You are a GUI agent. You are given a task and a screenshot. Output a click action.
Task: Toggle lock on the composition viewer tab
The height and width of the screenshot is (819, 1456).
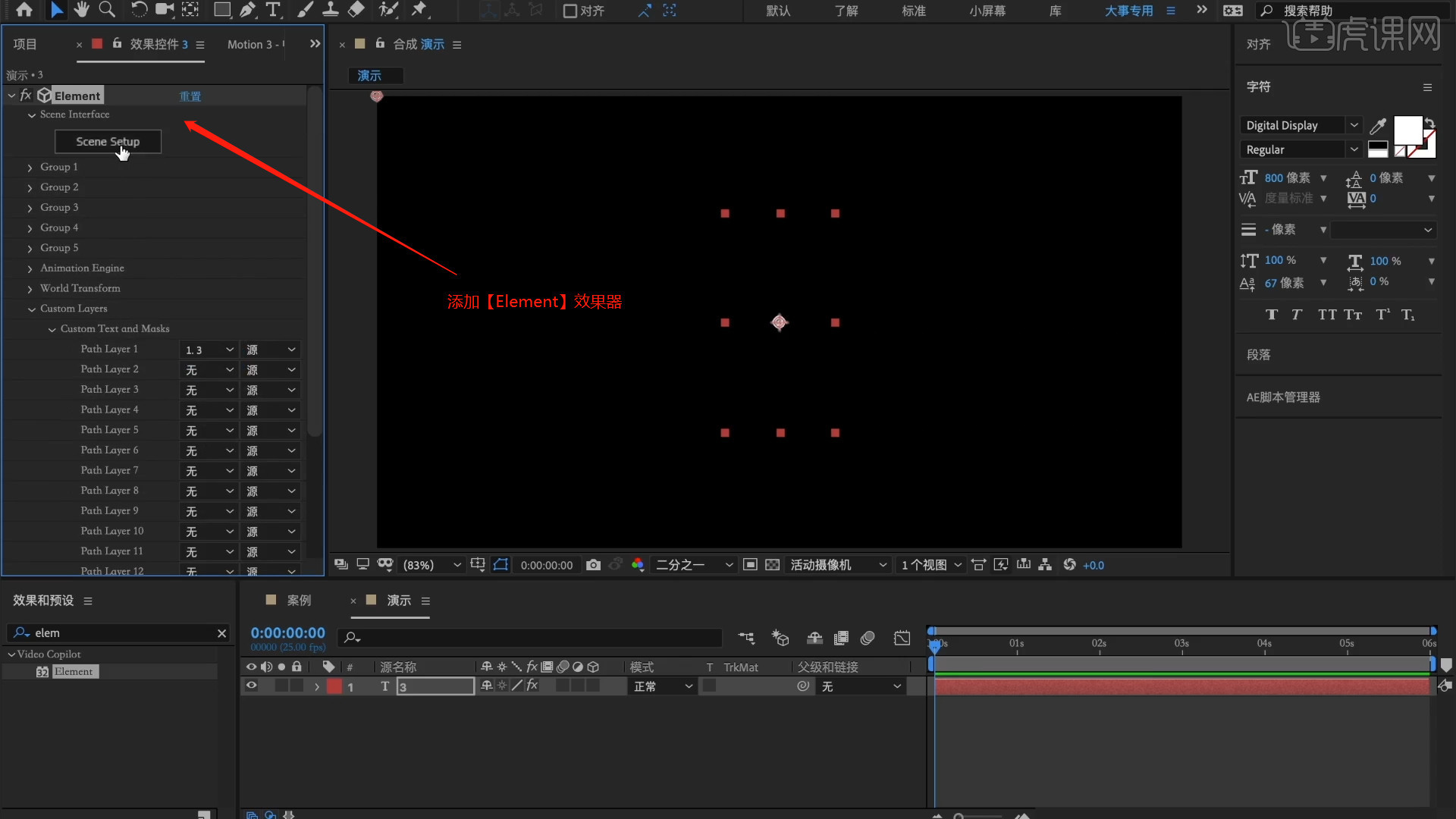pos(380,44)
